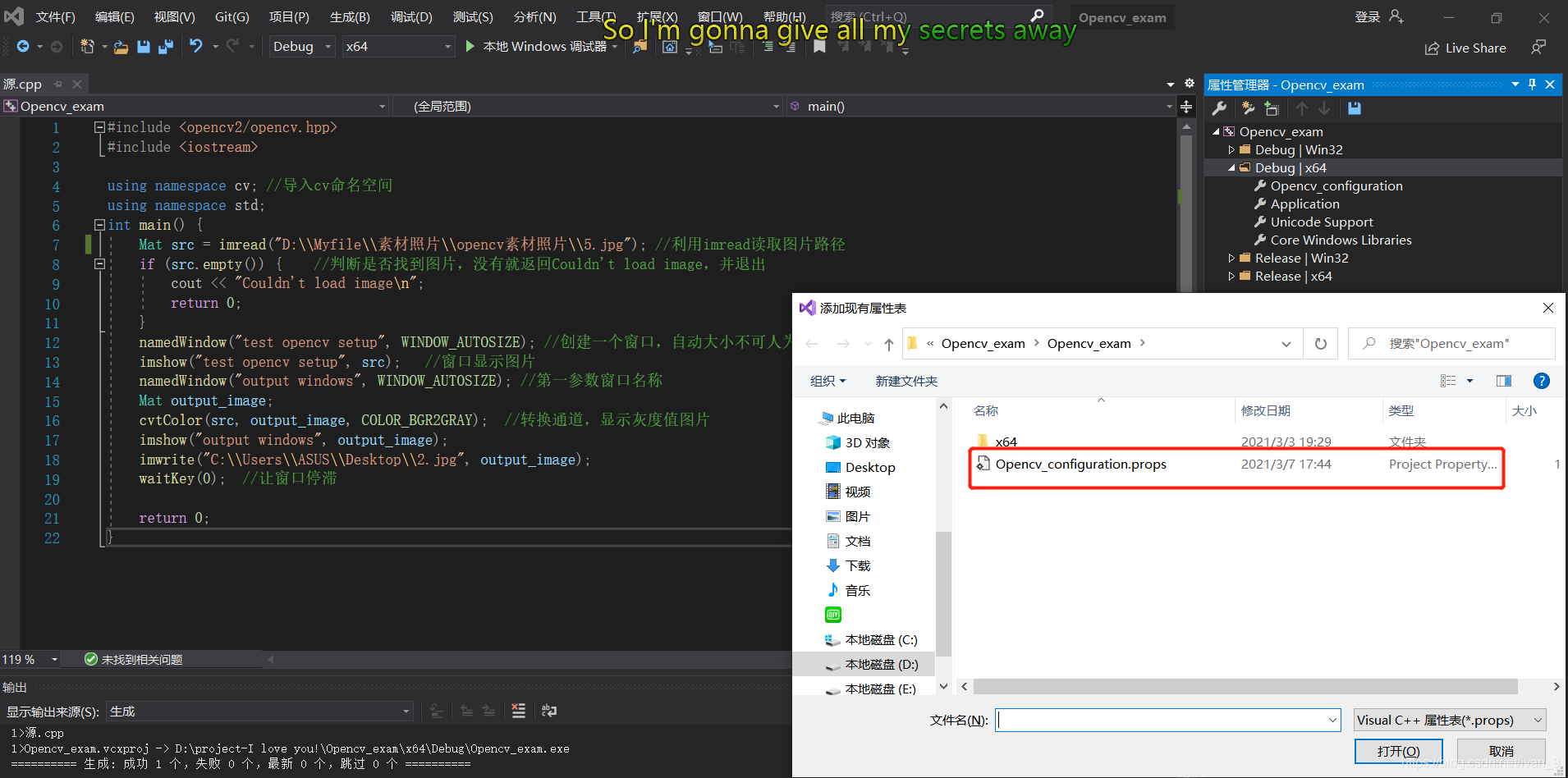Click the dialog up-one-level arrow
This screenshot has width=1568, height=778.
[889, 344]
